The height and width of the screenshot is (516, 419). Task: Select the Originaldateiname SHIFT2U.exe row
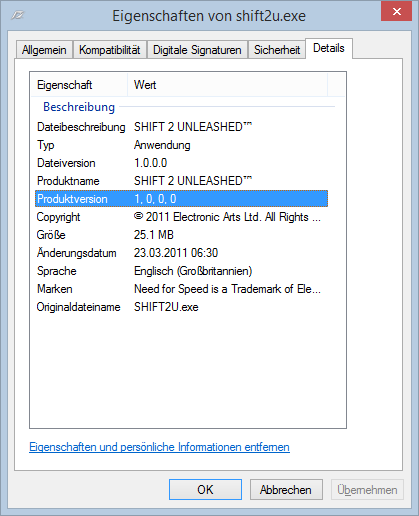(181, 307)
